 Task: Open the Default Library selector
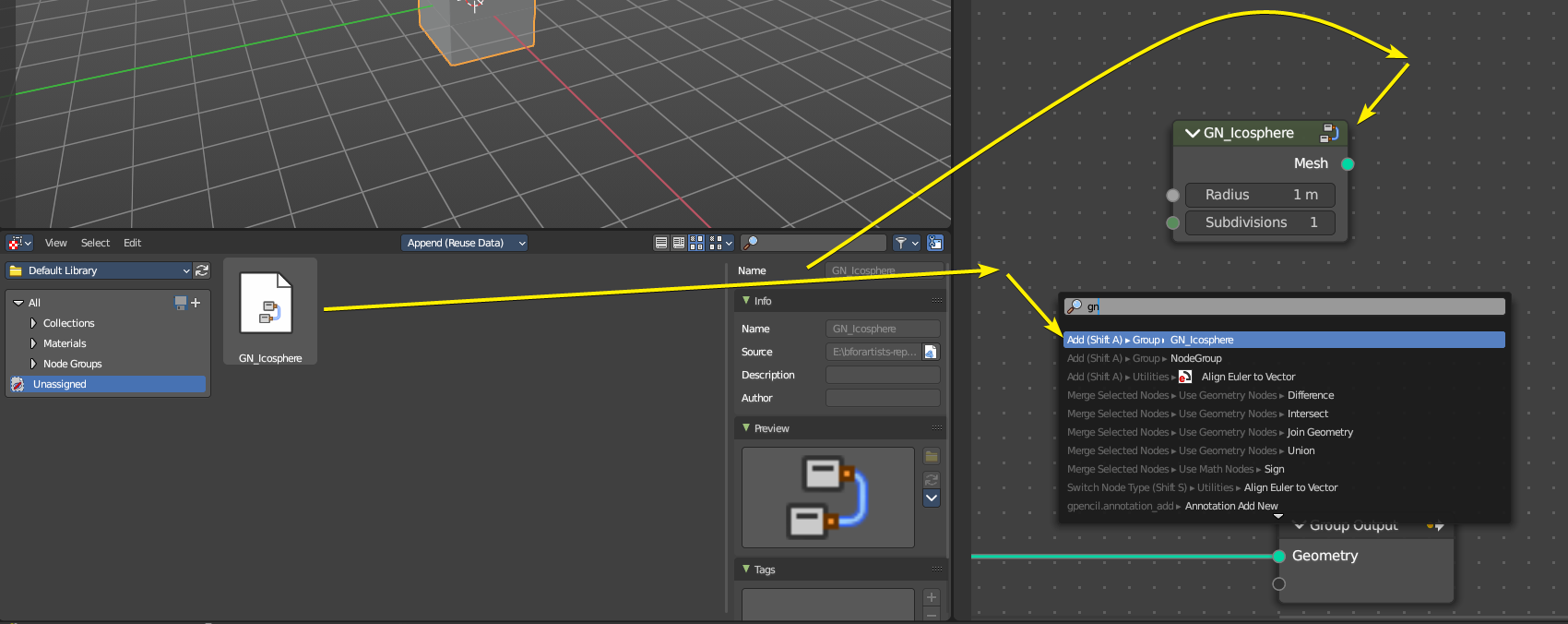(x=99, y=270)
